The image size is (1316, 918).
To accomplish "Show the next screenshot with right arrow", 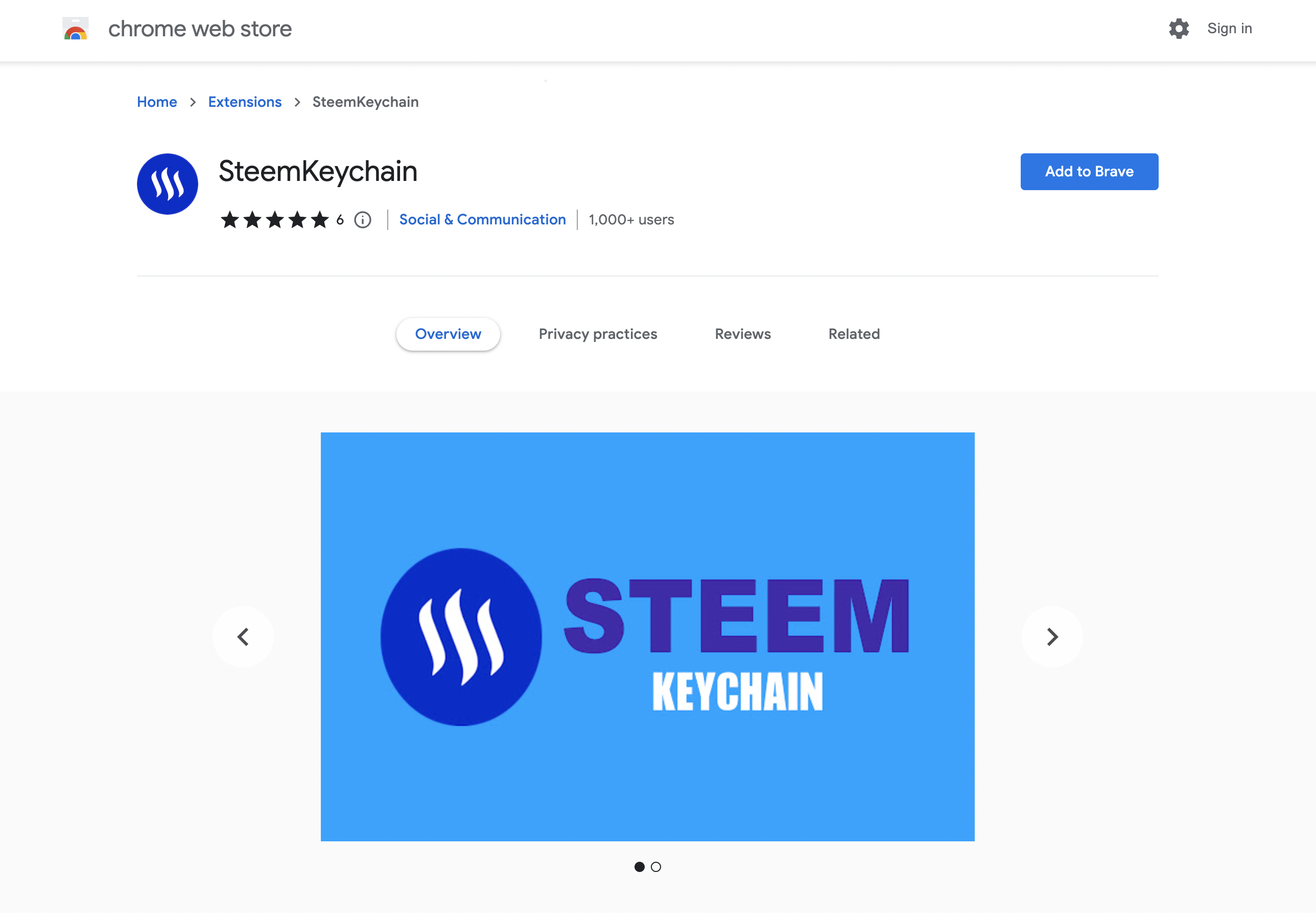I will 1052,636.
